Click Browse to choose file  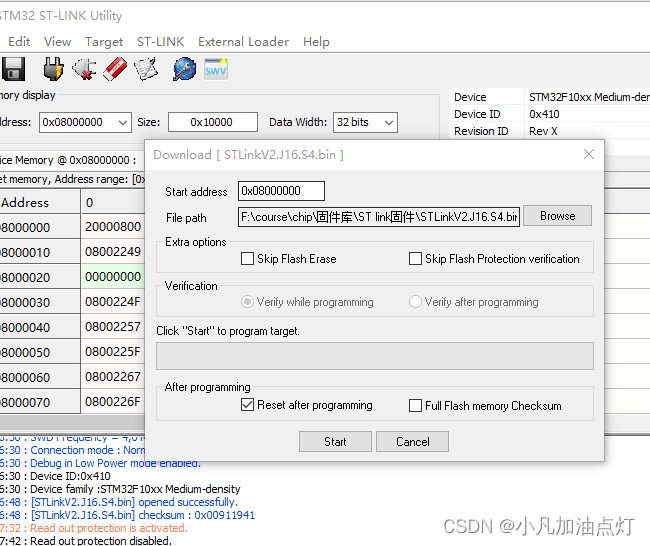point(558,216)
